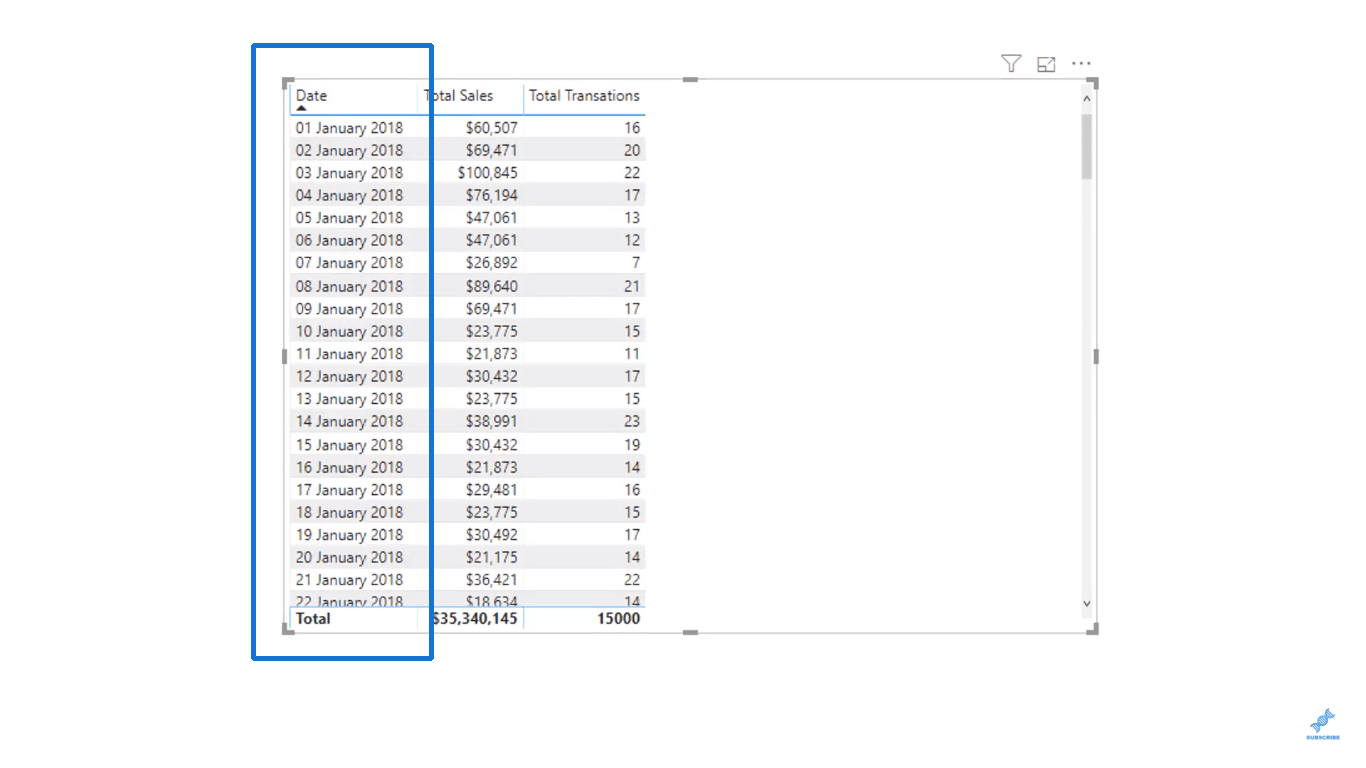Click the $60,507 sales value
Viewport: 1366px width, 768px height.
coord(492,128)
